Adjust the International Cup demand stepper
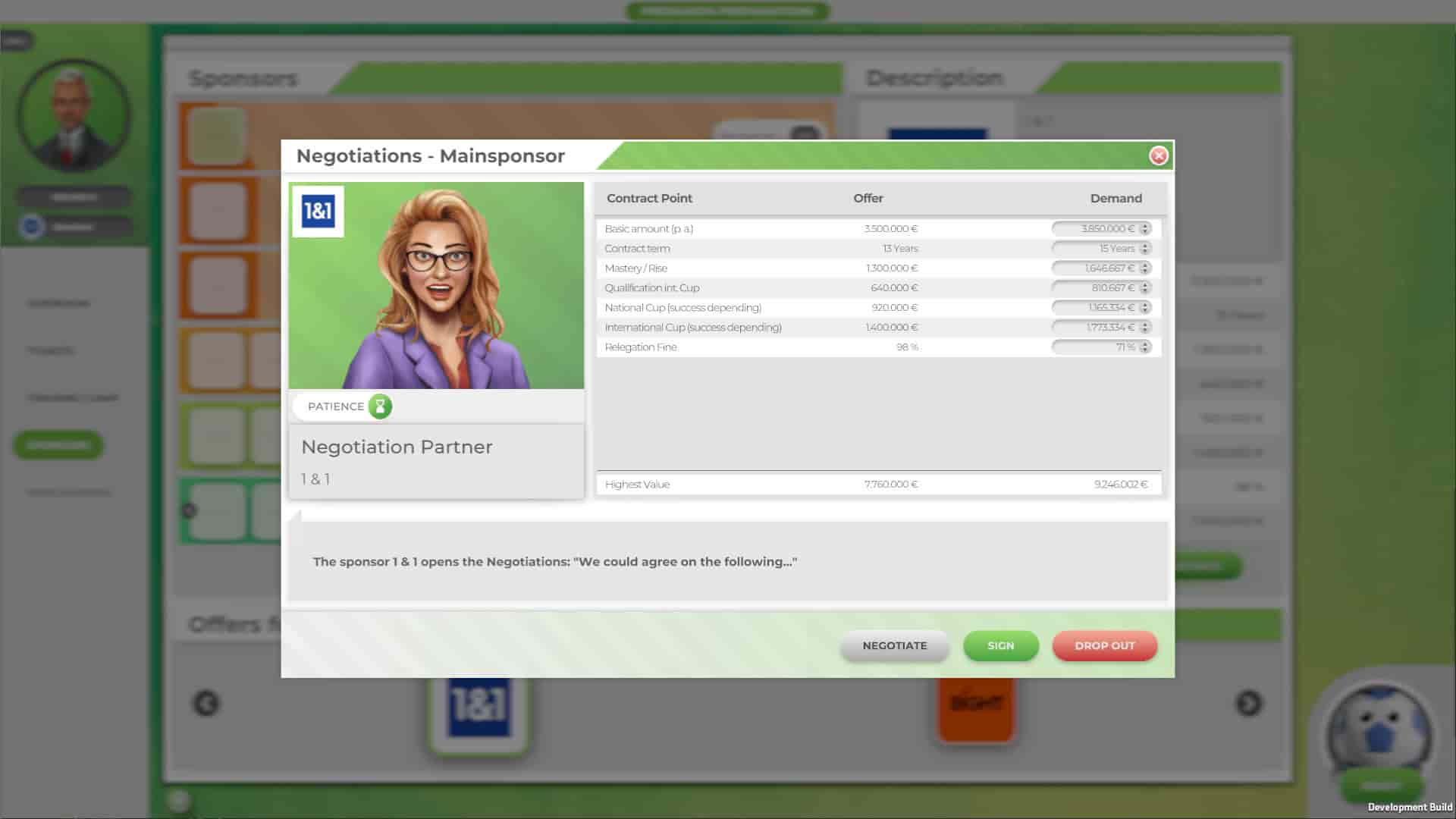The width and height of the screenshot is (1456, 819). [1145, 327]
